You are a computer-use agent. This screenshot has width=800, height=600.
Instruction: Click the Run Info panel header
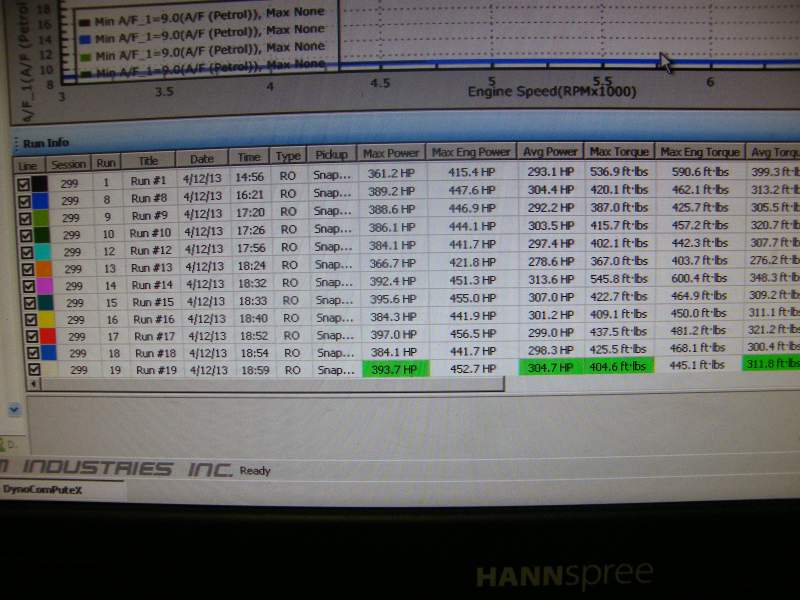pos(46,143)
